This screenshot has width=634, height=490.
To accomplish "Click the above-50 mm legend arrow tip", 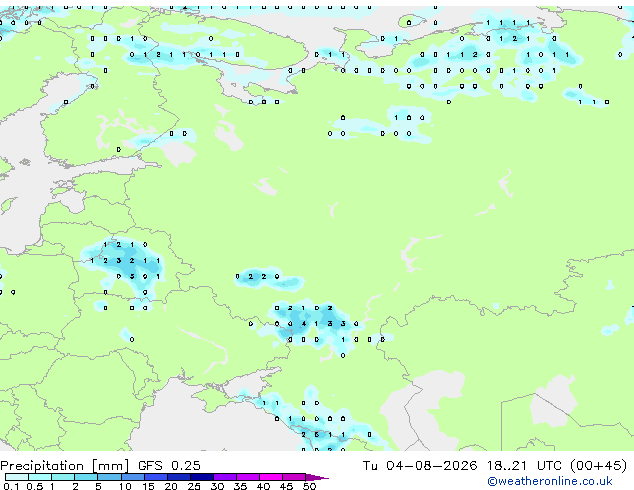I will pyautogui.click(x=317, y=477).
